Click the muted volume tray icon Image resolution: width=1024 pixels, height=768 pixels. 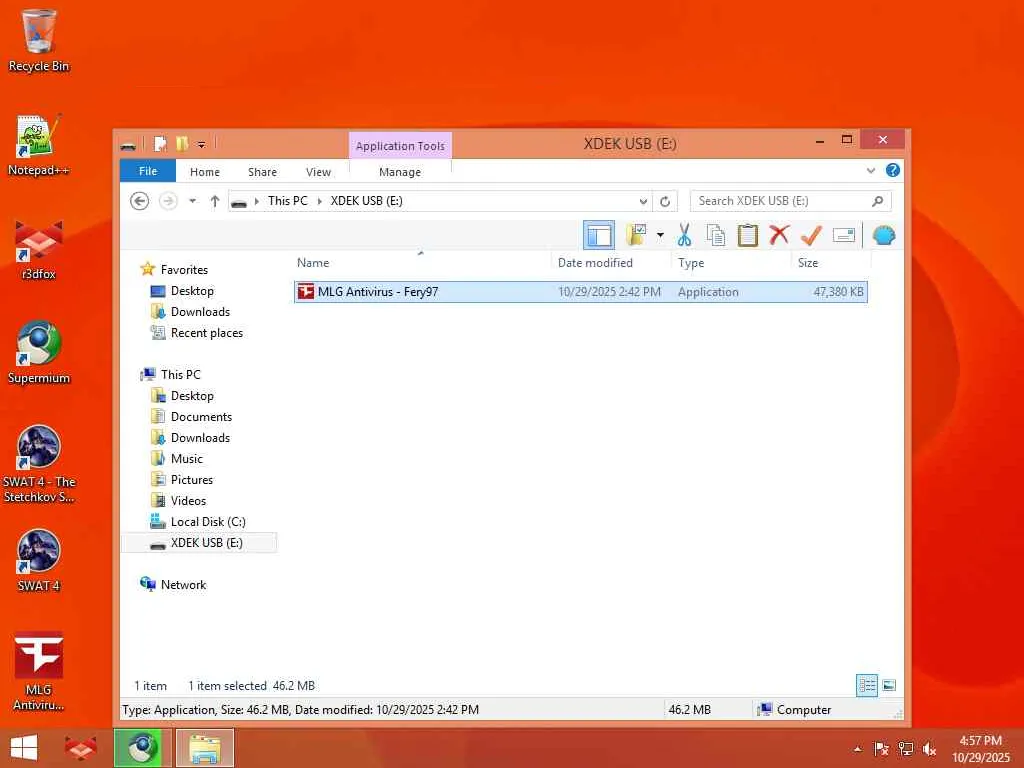coord(929,749)
